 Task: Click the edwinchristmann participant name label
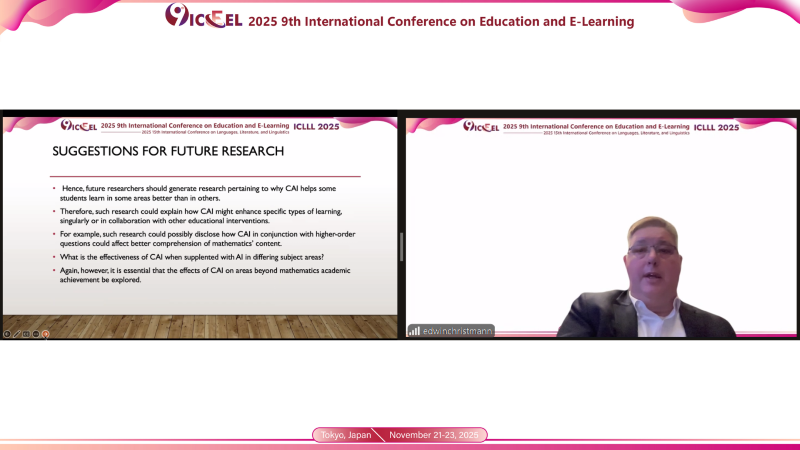tap(458, 330)
